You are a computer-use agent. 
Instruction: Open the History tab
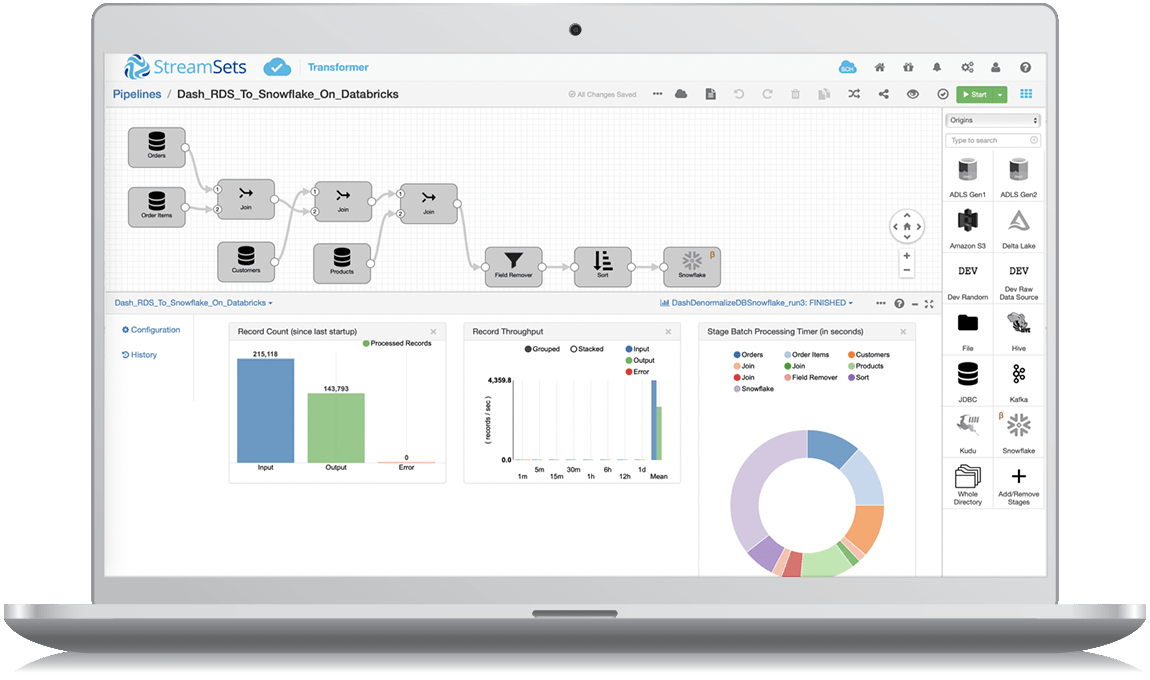(139, 355)
